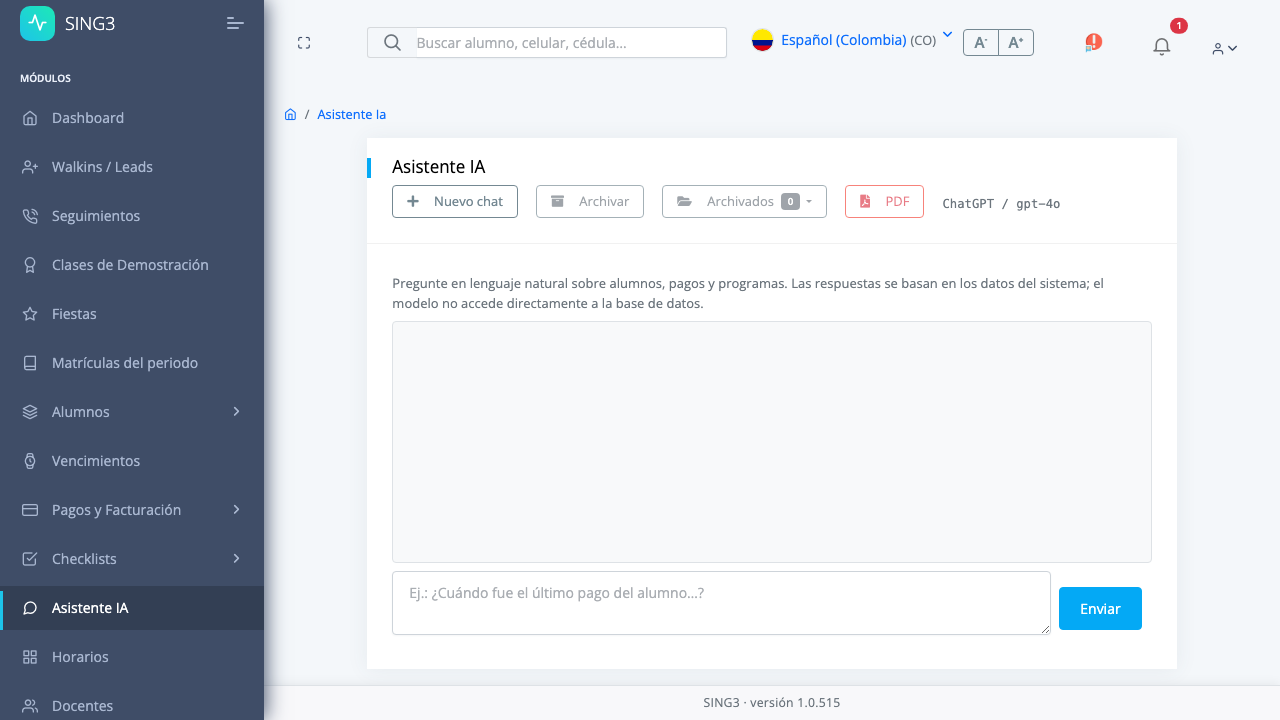Image resolution: width=1280 pixels, height=720 pixels.
Task: Click the search magnifier icon
Action: pyautogui.click(x=392, y=42)
